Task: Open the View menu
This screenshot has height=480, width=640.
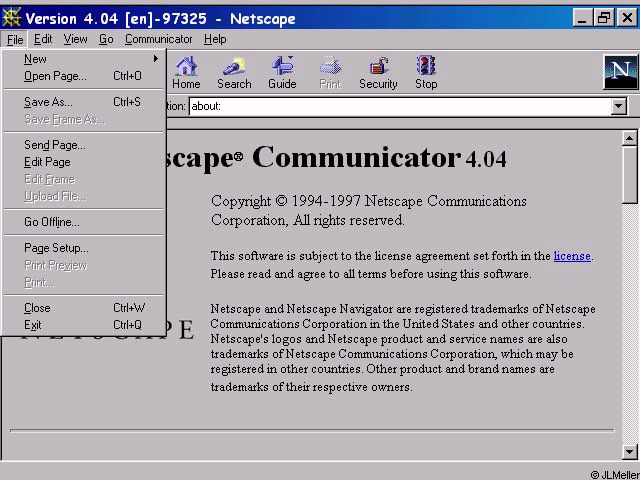Action: coord(75,39)
